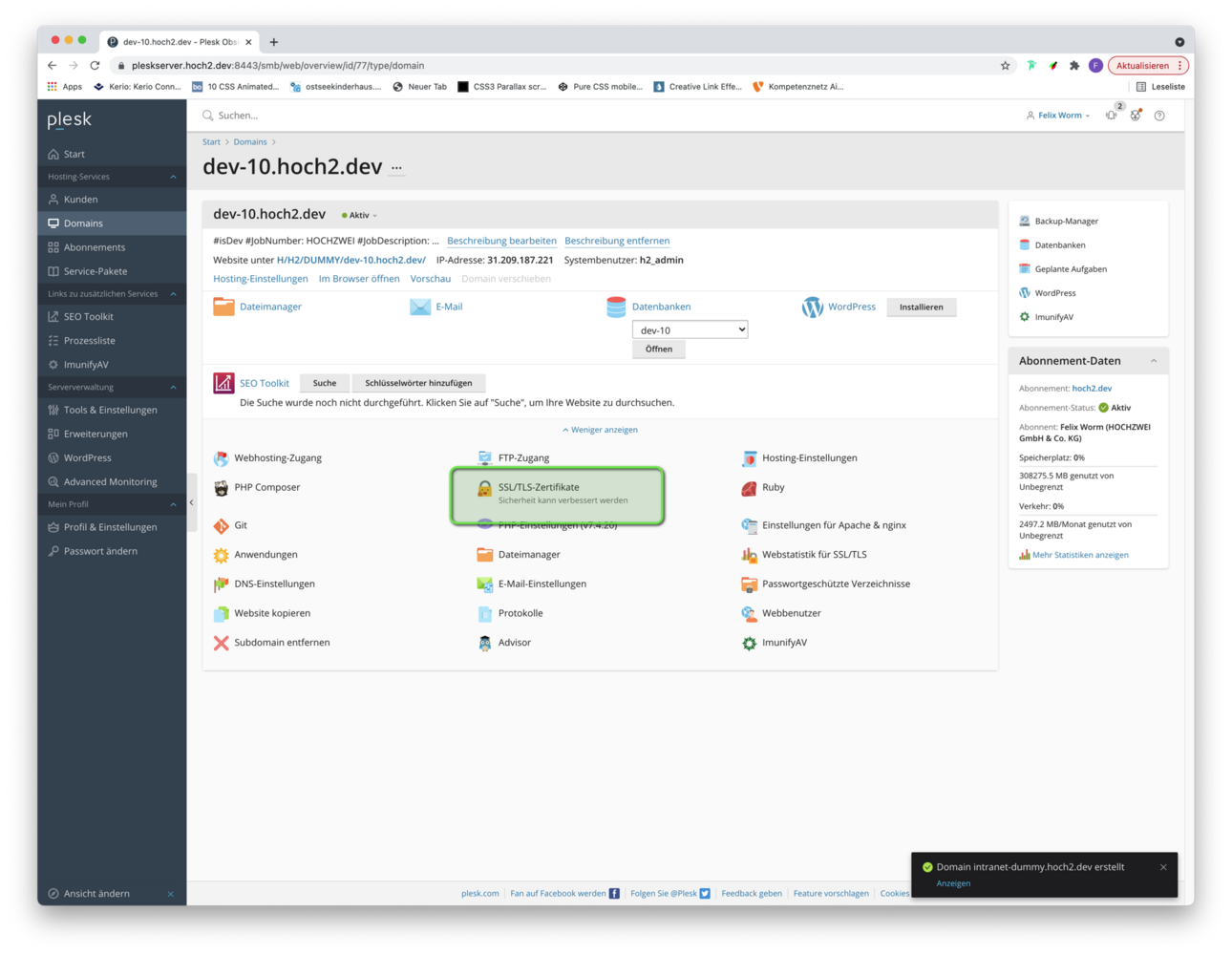Click the Beschreibung bearbeiten link
Viewport: 1232px width, 955px height.
[501, 241]
